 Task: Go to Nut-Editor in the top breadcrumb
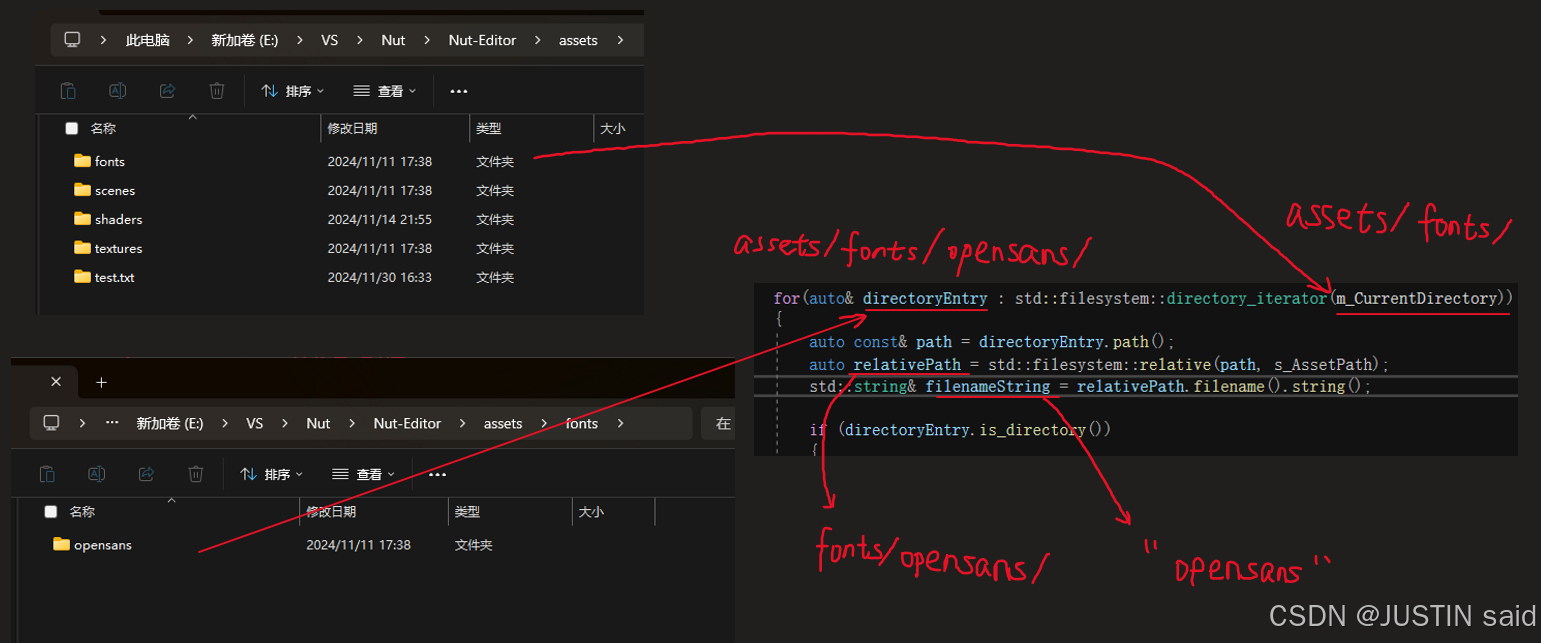(x=483, y=41)
